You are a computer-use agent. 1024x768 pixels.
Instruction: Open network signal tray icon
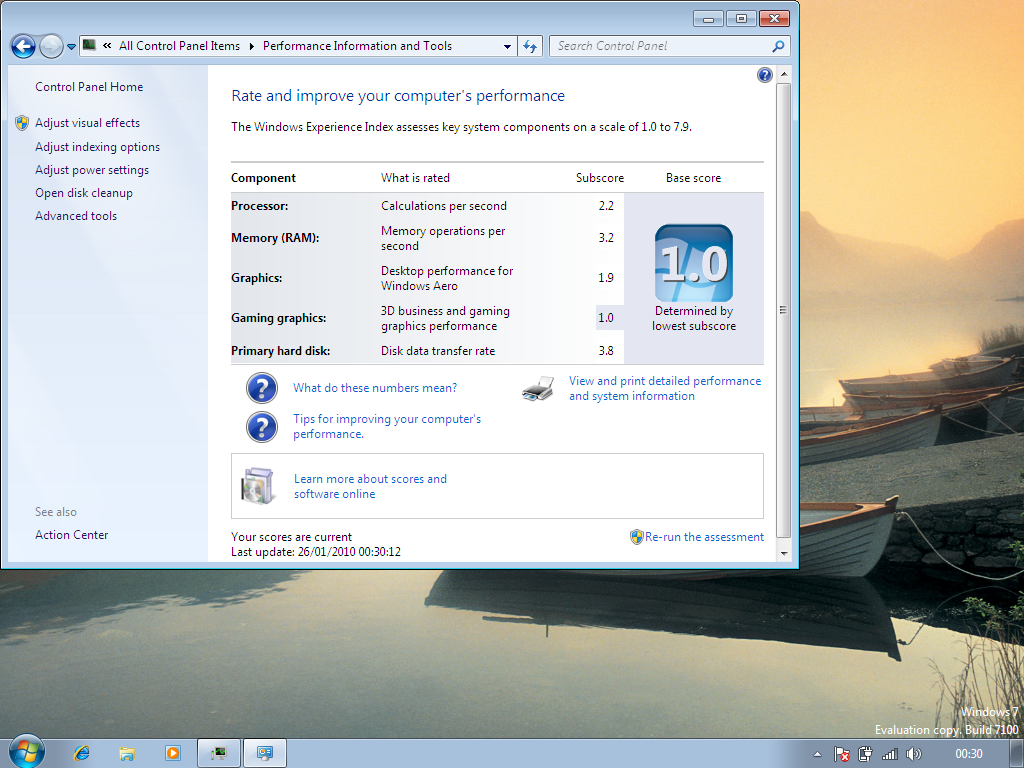click(889, 754)
